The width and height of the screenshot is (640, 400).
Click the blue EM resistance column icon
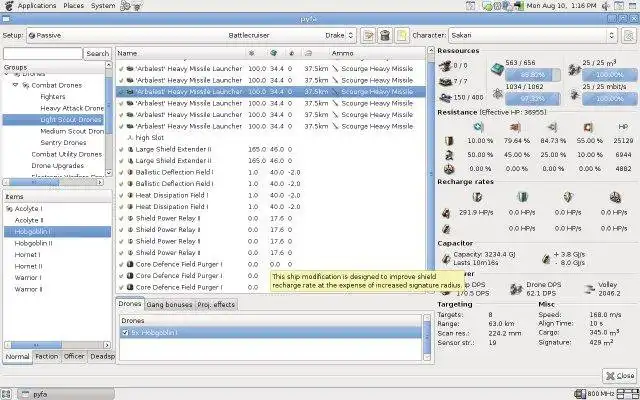click(x=479, y=127)
